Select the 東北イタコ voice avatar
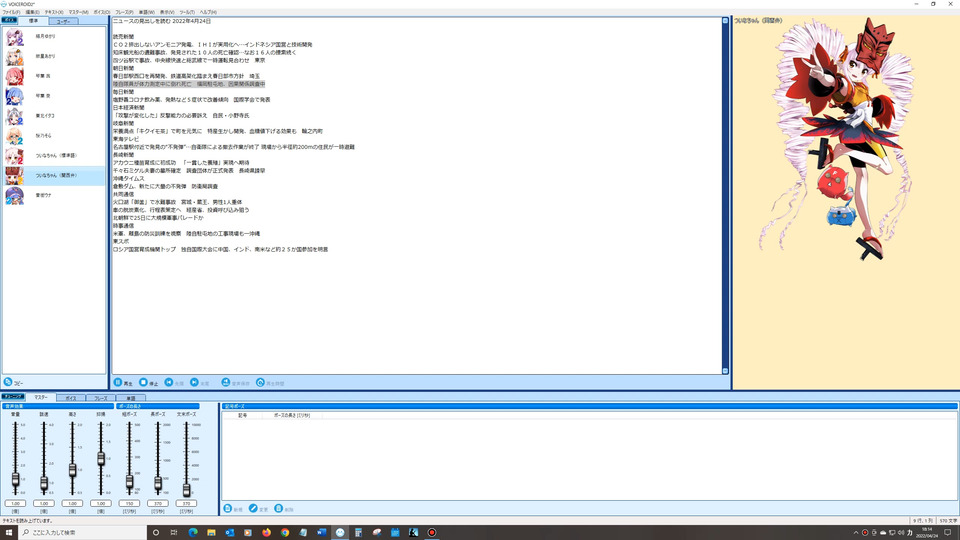Image resolution: width=960 pixels, height=540 pixels. point(15,116)
